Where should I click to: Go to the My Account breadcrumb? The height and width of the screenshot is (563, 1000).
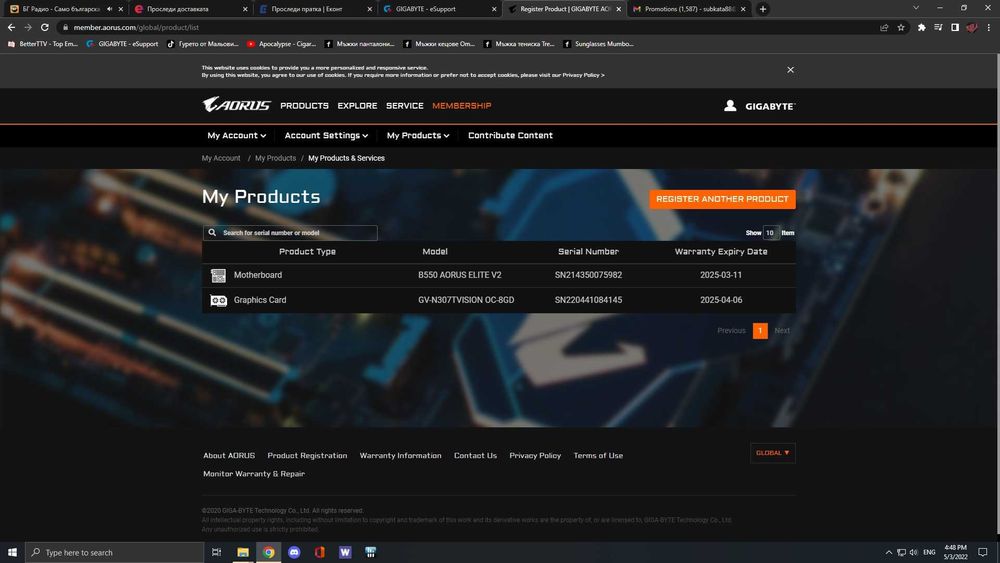pos(221,158)
